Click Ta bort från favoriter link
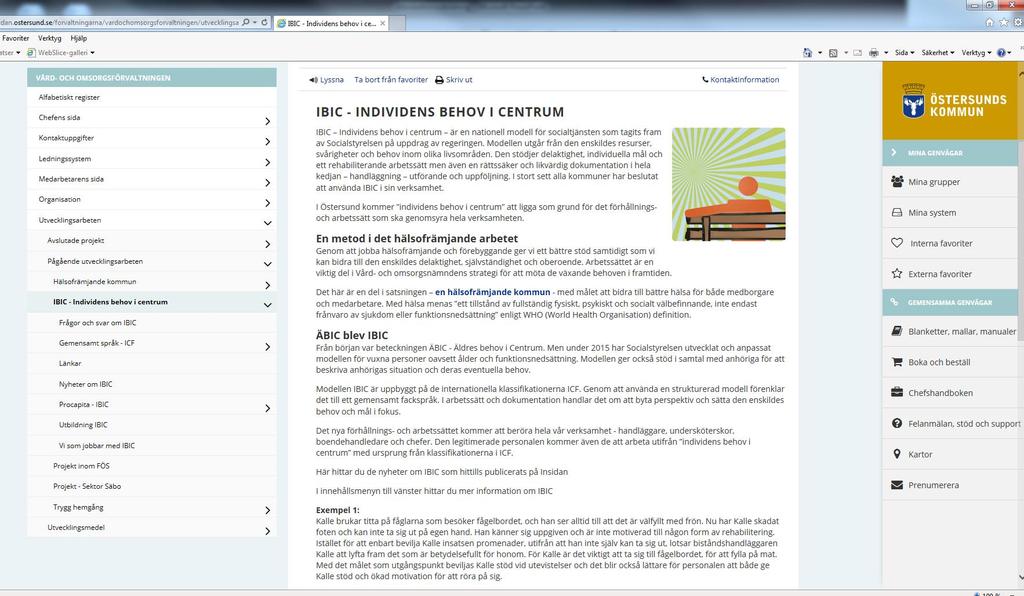 click(x=391, y=80)
